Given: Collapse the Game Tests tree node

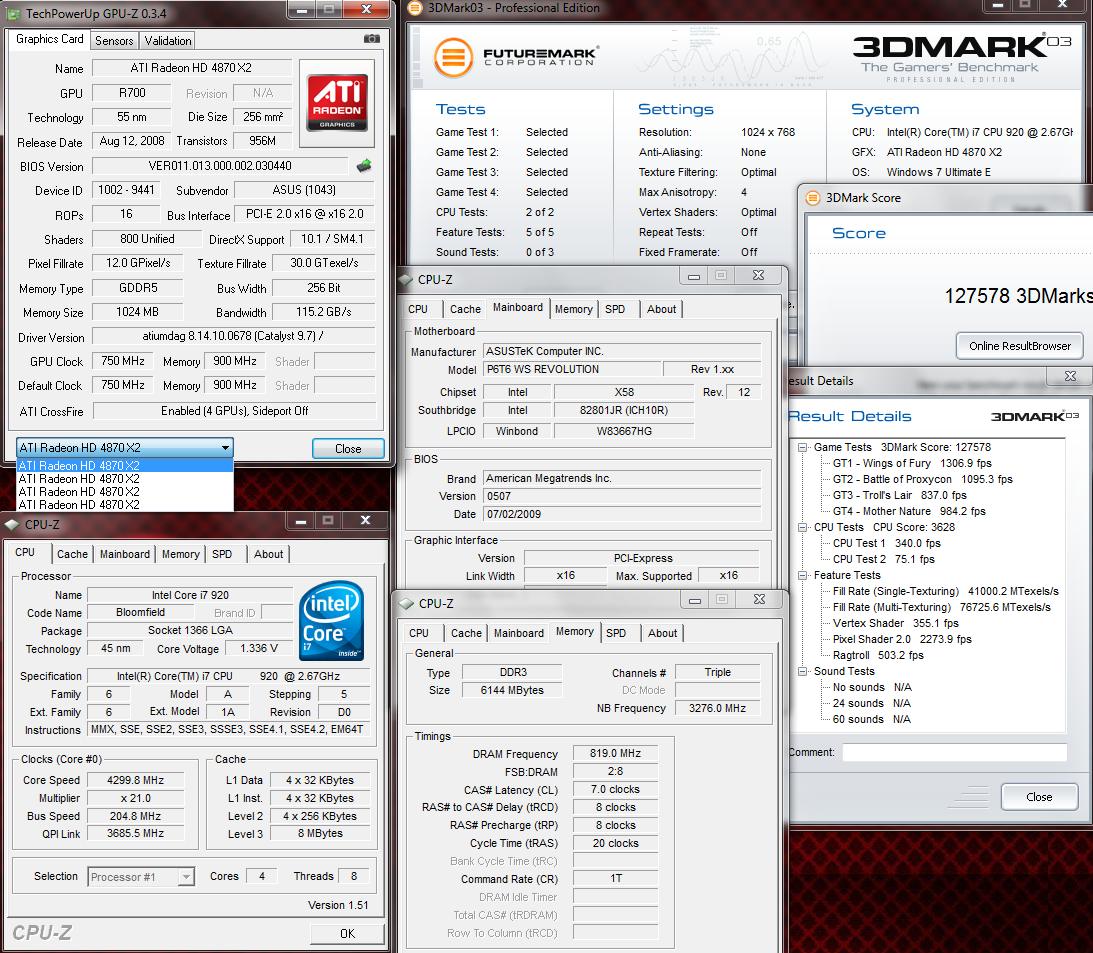Looking at the screenshot, I should click(x=802, y=448).
